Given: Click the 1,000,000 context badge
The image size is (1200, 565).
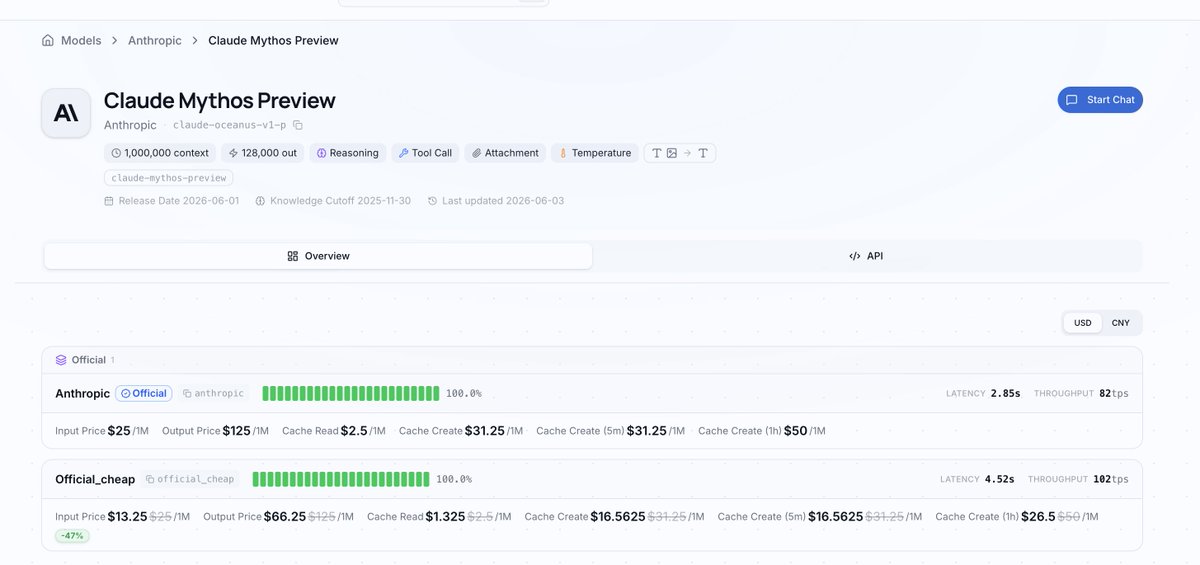Looking at the screenshot, I should pyautogui.click(x=160, y=153).
